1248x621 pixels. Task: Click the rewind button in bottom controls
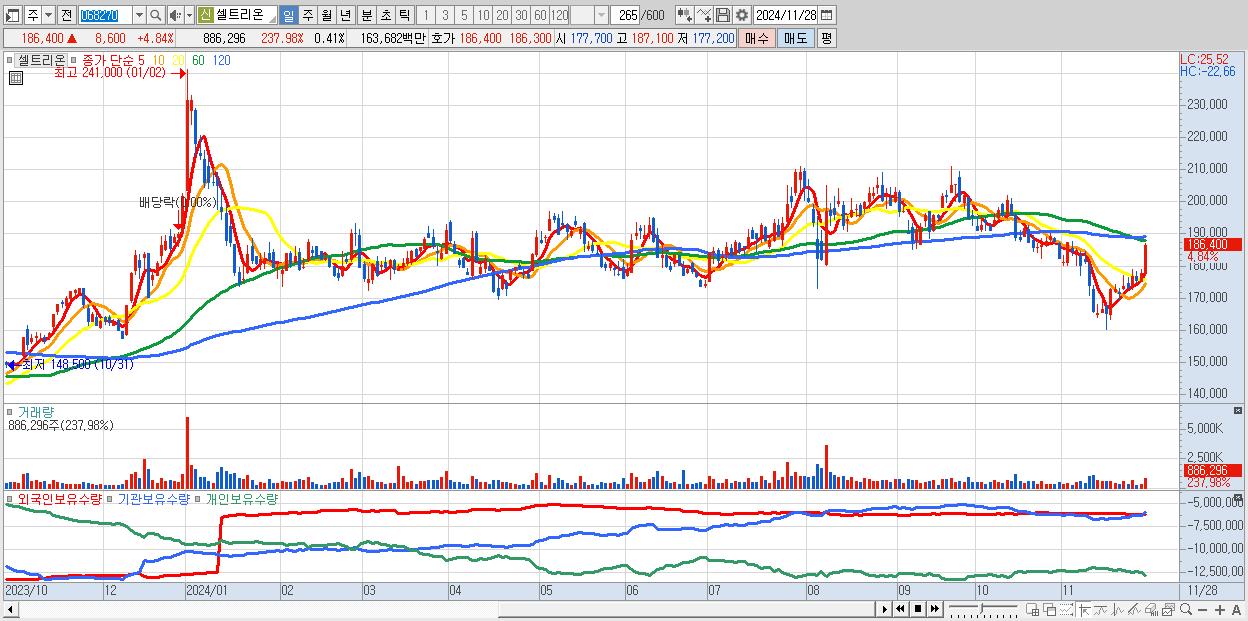coord(900,609)
